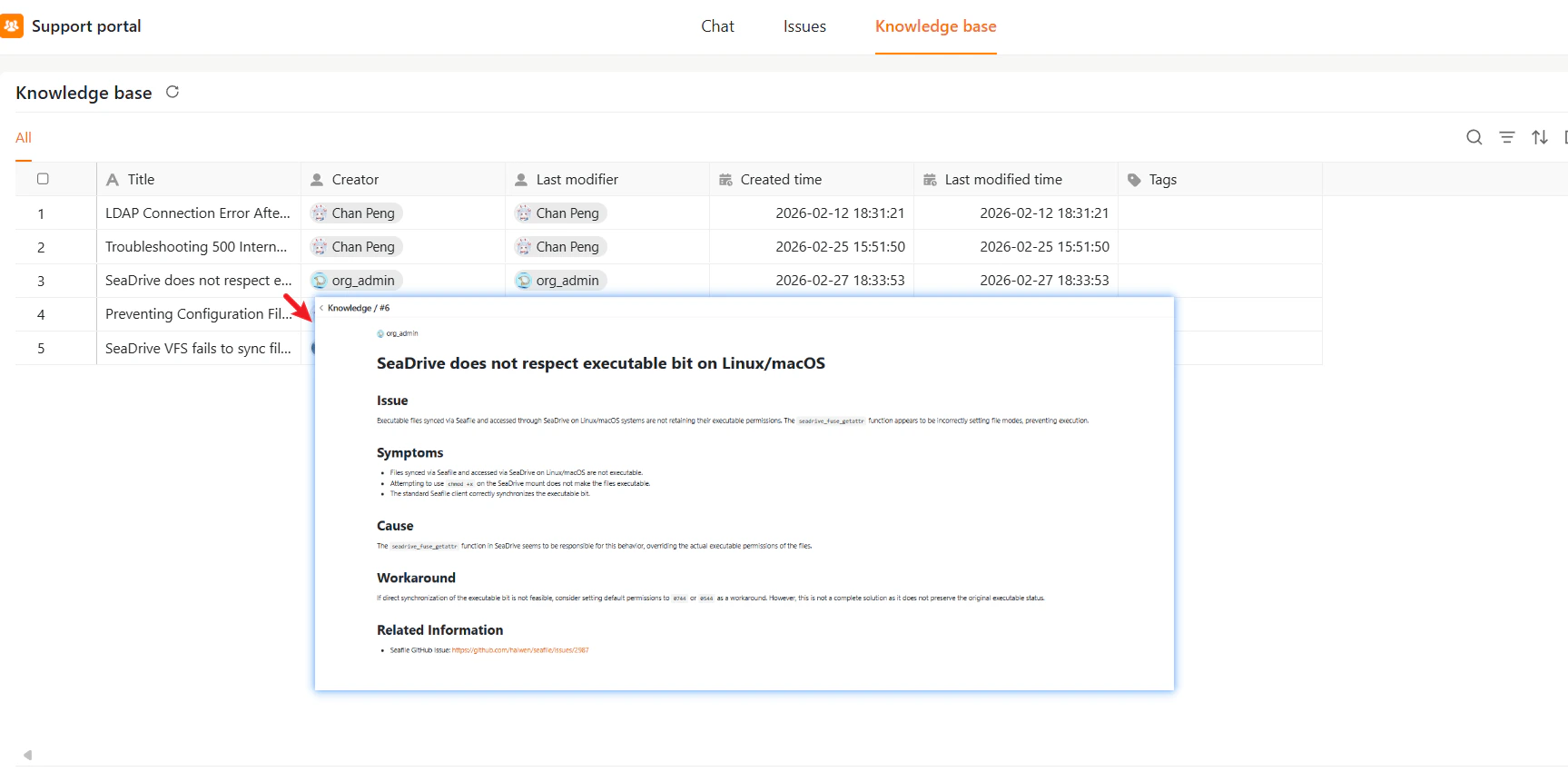Click row number 2 in the table
Screen dimensions: 1568x772
41,248
